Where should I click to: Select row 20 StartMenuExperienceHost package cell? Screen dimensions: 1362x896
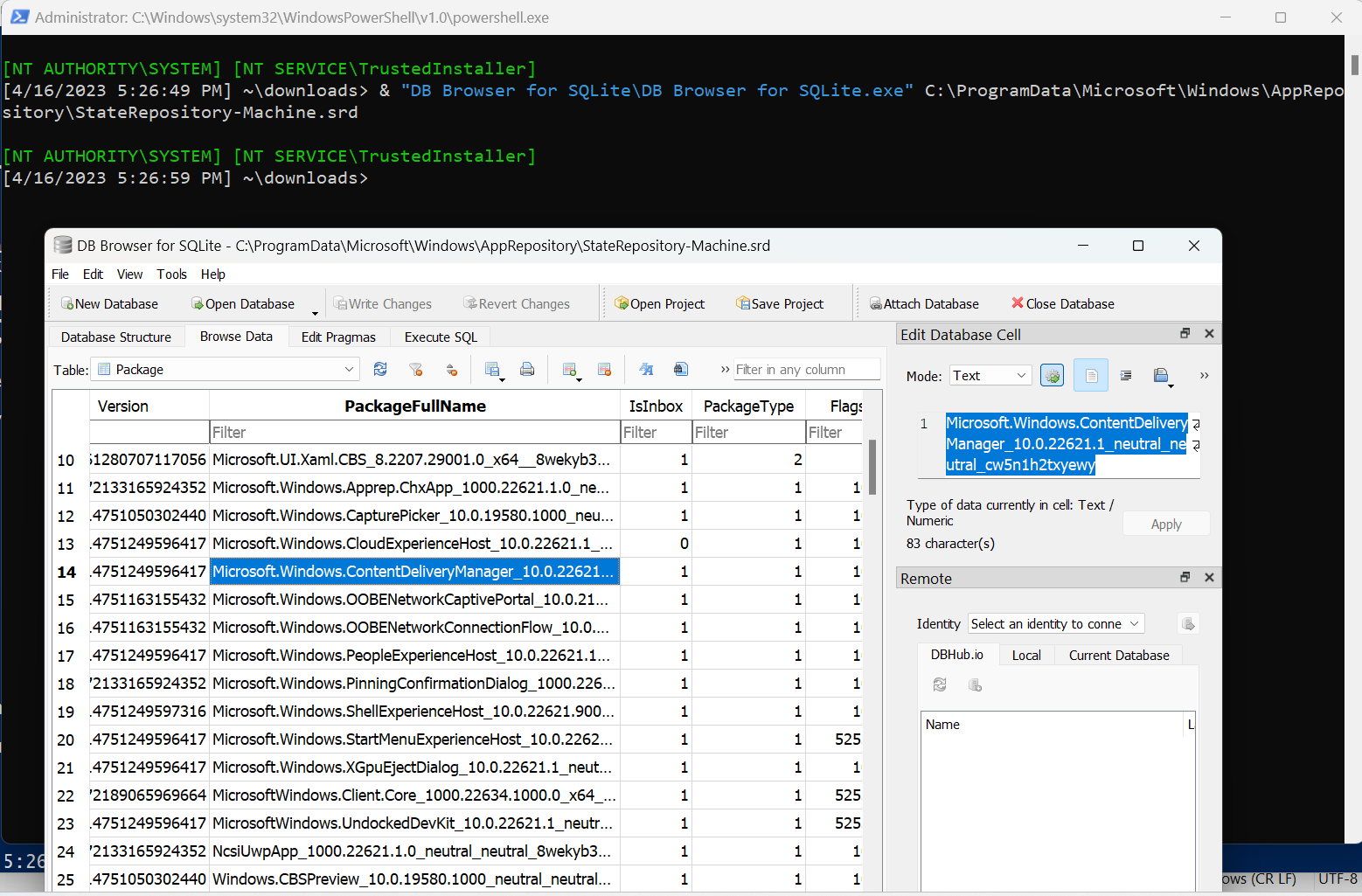[x=414, y=739]
